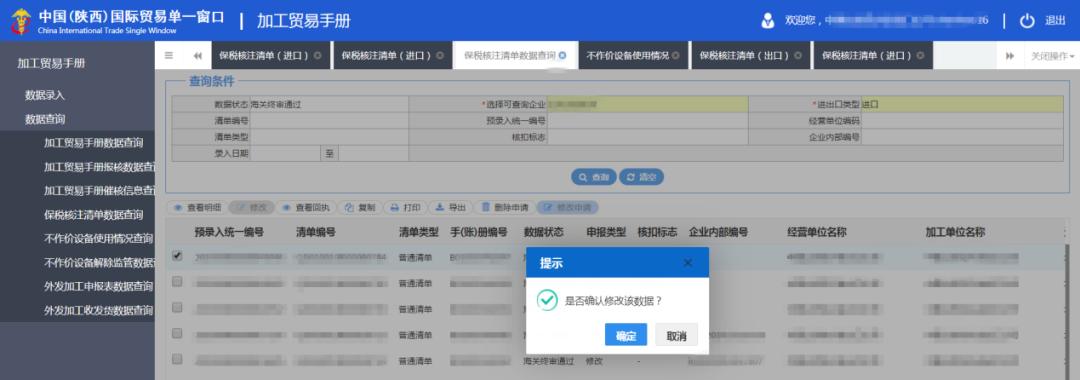Expand the 数据录入 sidebar section
The image size is (1080, 380).
(45, 95)
